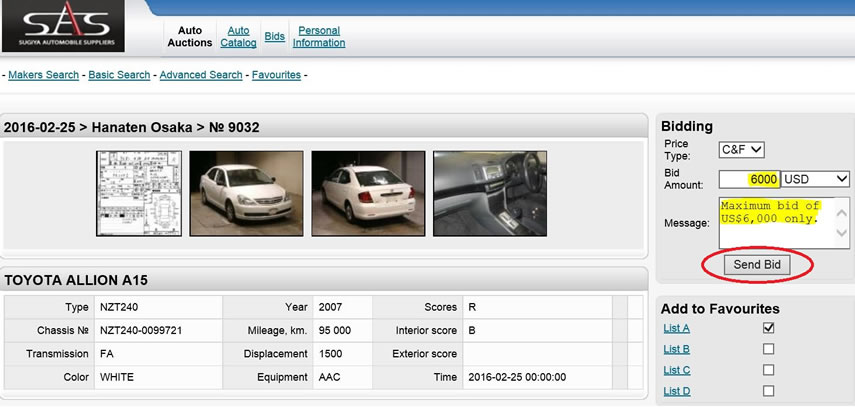Go to the Advanced Search link
Viewport: 855px width, 407px height.
click(201, 75)
